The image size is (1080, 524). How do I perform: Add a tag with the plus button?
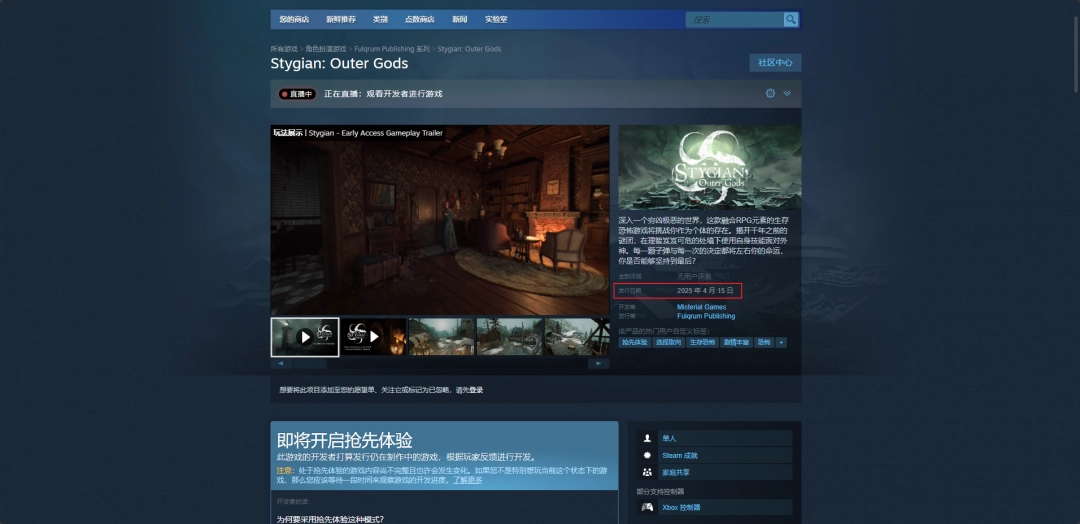pyautogui.click(x=780, y=342)
